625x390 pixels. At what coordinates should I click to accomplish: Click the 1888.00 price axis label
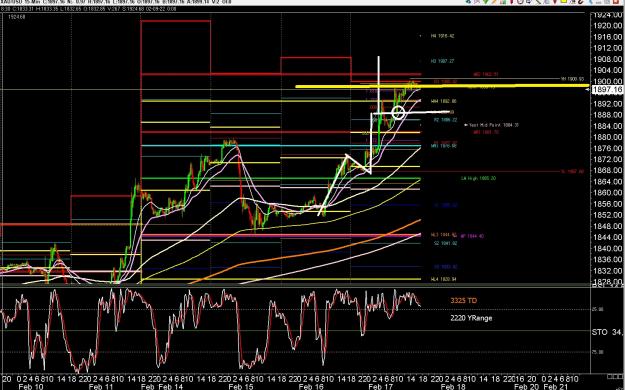click(x=607, y=115)
